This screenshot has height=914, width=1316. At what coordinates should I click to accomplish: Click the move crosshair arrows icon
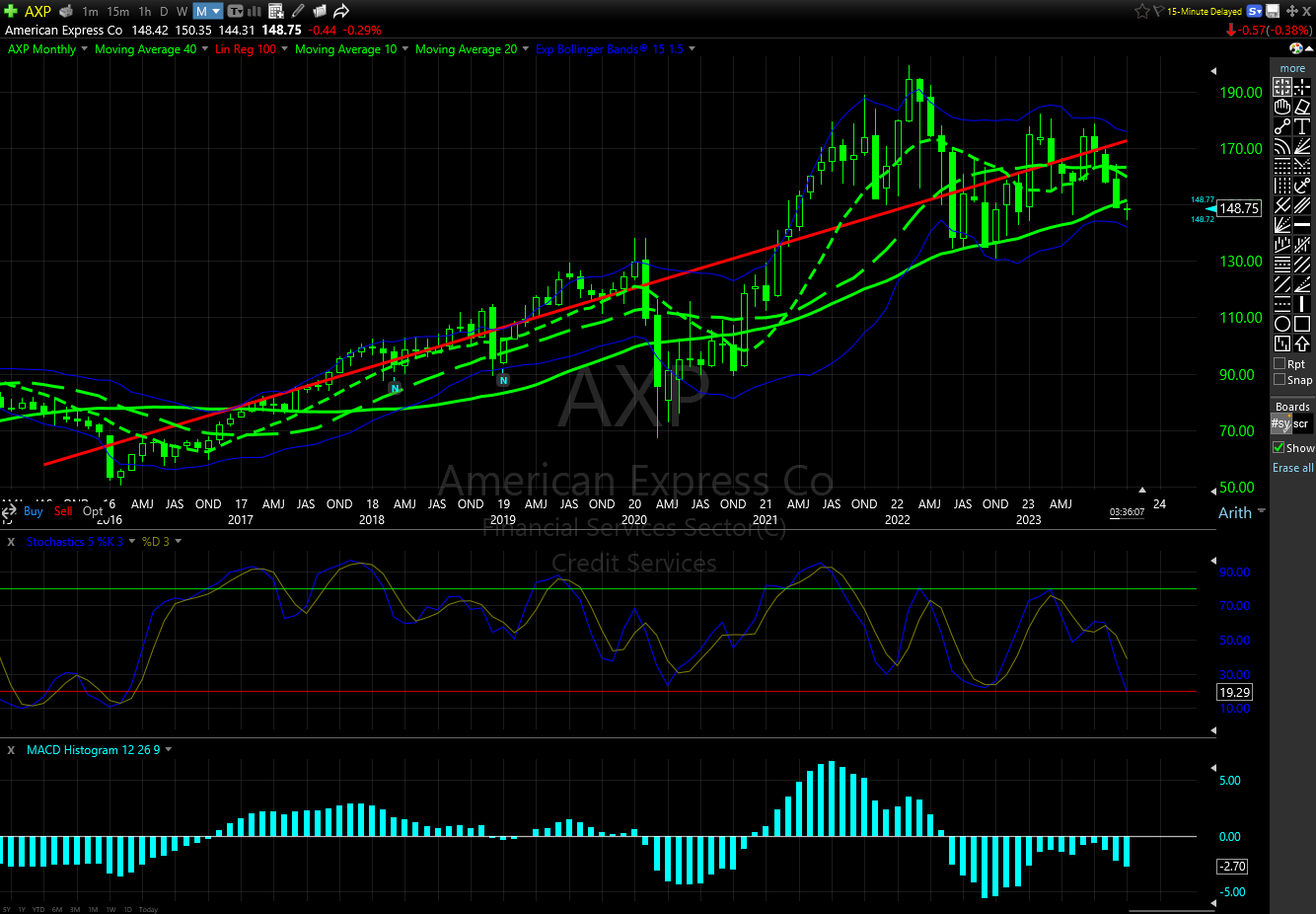[1292, 11]
